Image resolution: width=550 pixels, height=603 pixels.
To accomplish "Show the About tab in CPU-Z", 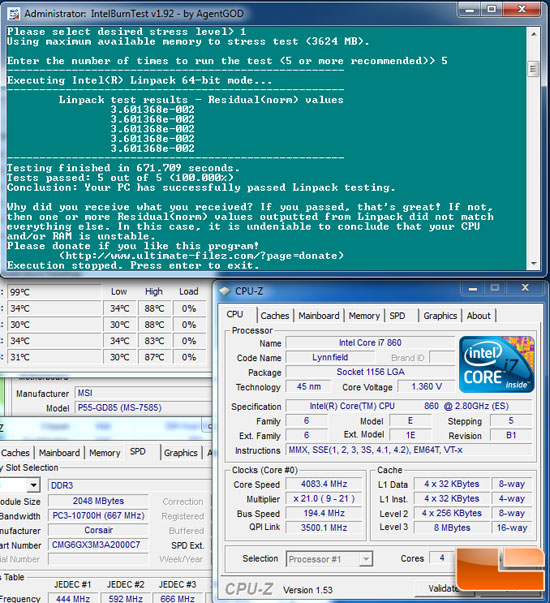I will coord(479,316).
